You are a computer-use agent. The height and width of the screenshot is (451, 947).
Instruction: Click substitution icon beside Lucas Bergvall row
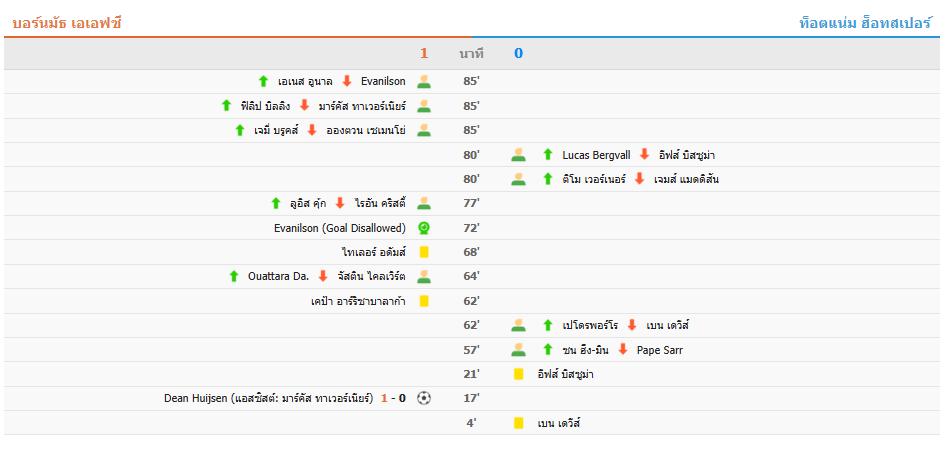(518, 155)
